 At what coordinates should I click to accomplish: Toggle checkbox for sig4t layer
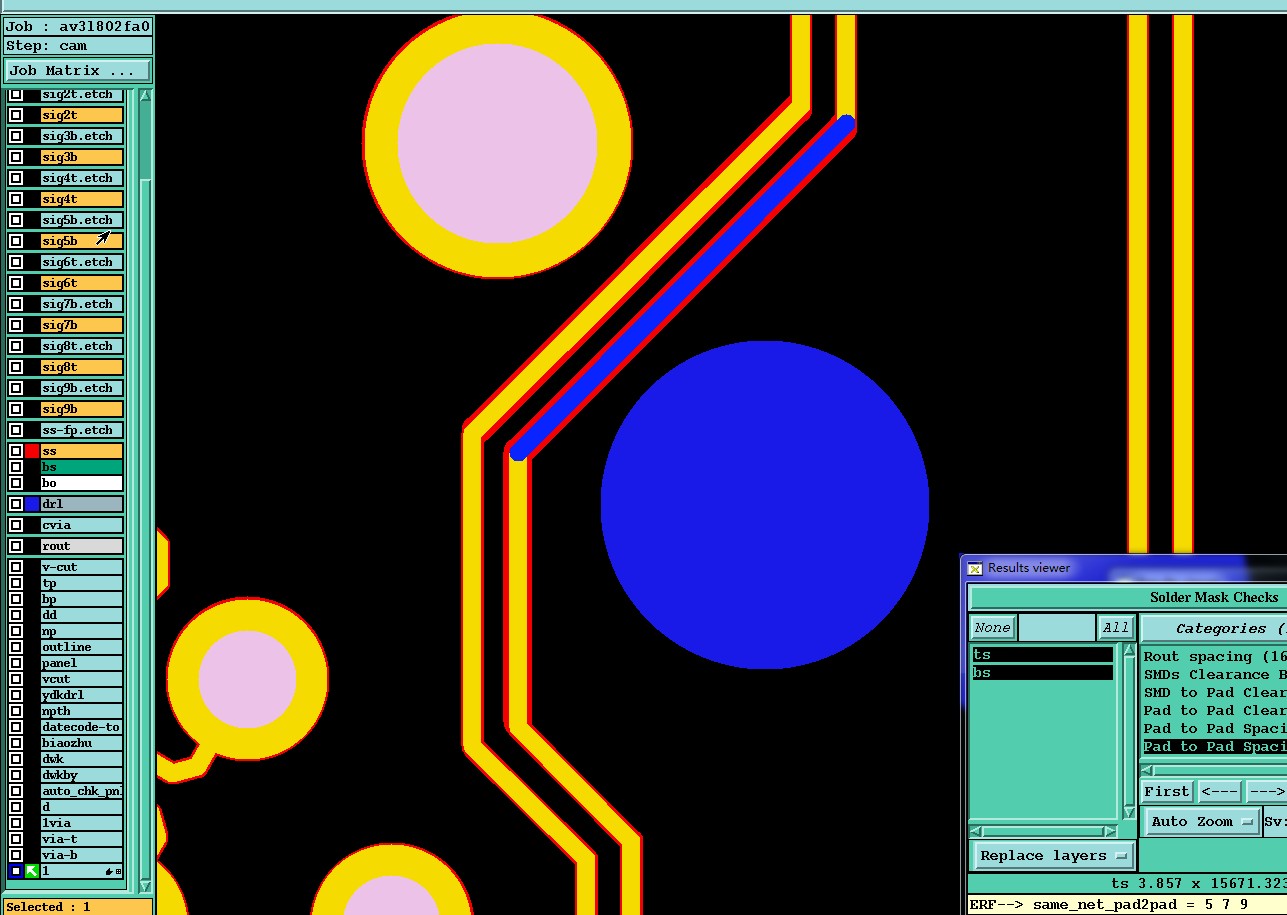pos(16,199)
